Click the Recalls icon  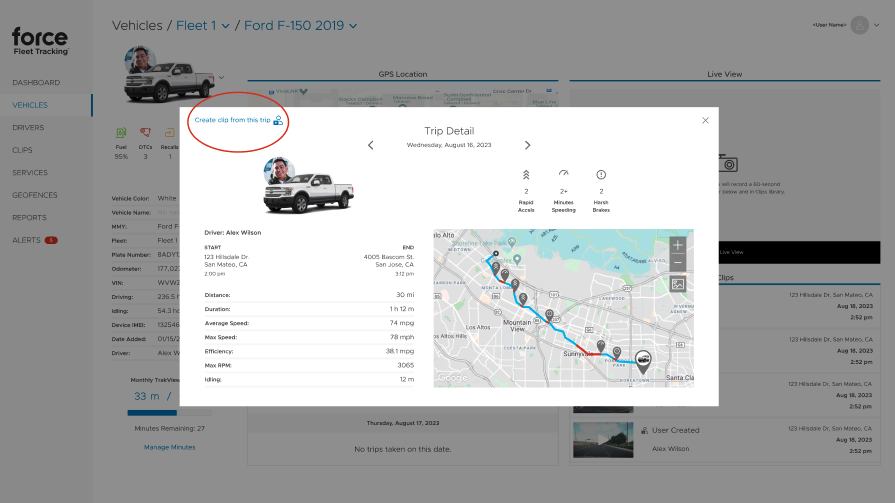[170, 132]
